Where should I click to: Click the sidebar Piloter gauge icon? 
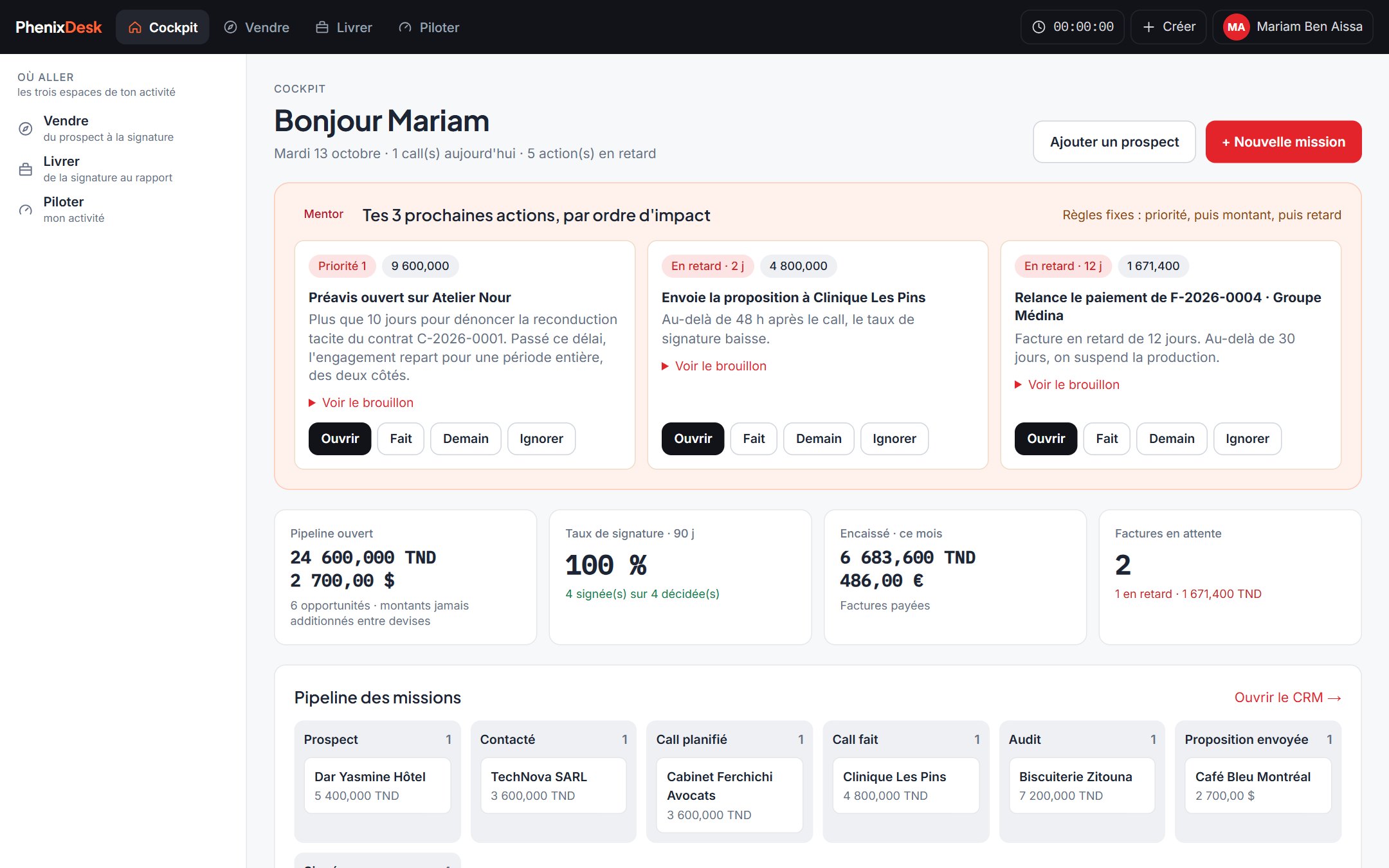pyautogui.click(x=26, y=210)
